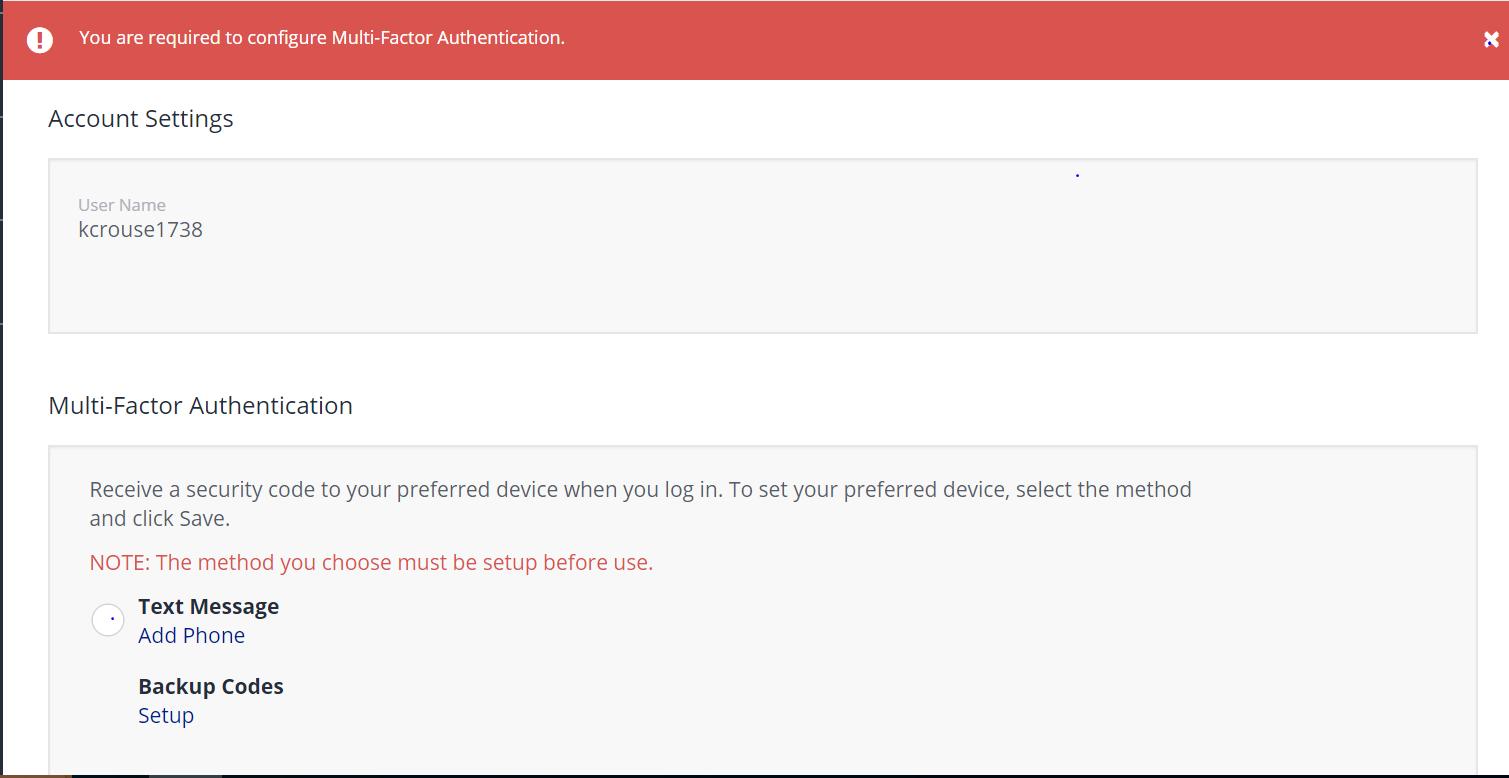Click the Account Settings heading
The image size is (1509, 778).
coord(140,119)
